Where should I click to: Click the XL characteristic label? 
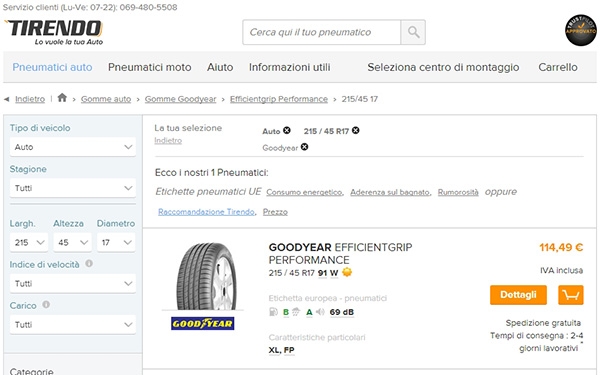point(274,350)
